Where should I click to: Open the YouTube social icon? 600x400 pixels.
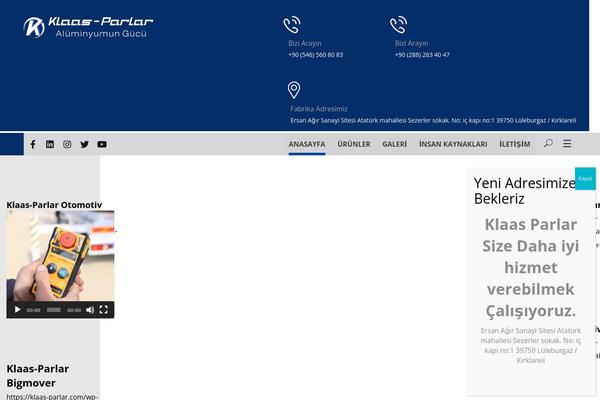(x=102, y=144)
